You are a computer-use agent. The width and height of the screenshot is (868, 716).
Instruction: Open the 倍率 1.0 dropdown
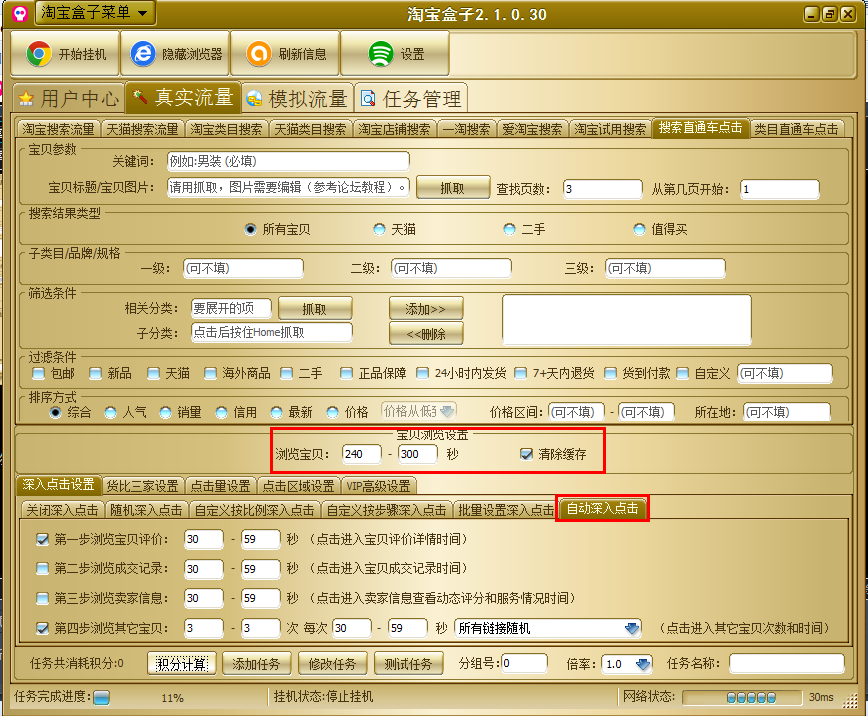tap(627, 664)
